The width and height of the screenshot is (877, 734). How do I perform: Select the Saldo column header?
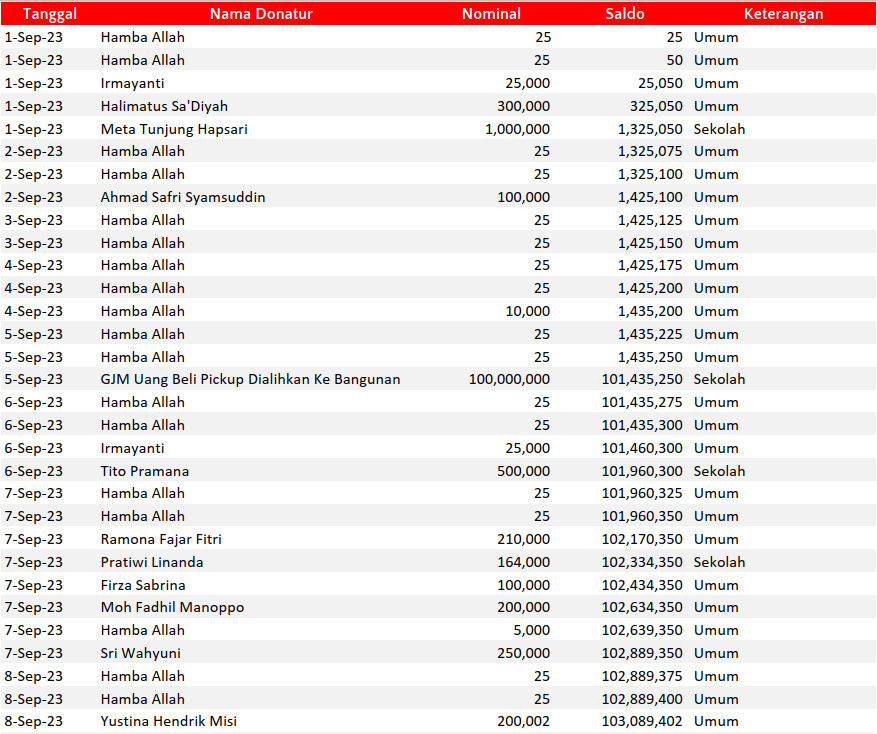(625, 14)
